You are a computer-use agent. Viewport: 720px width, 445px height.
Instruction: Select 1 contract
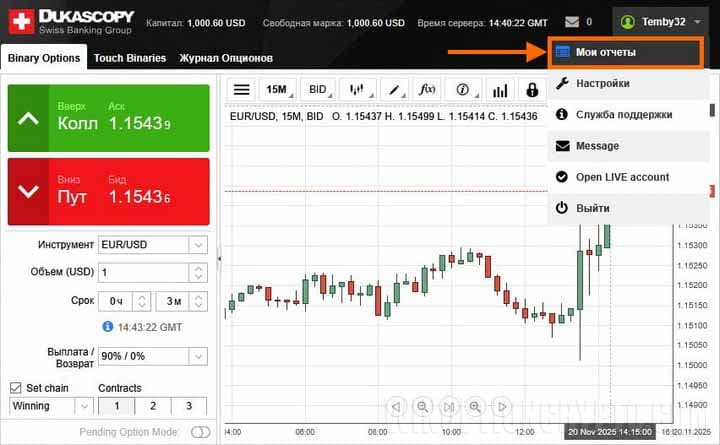[117, 406]
